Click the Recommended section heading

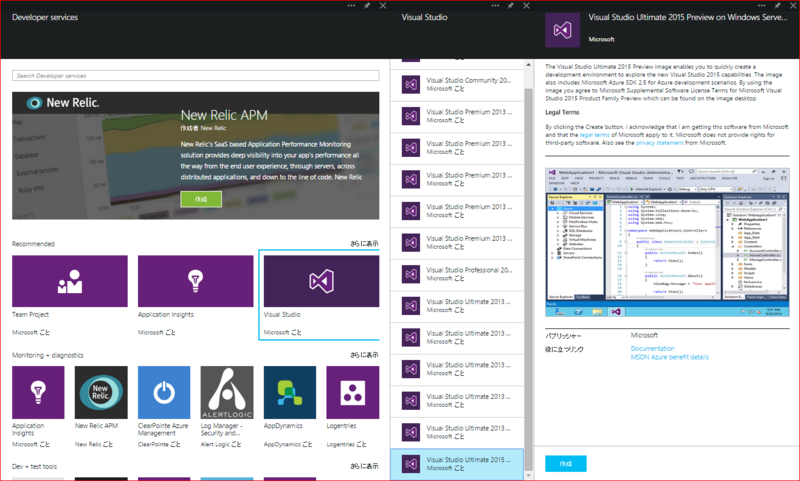33,244
